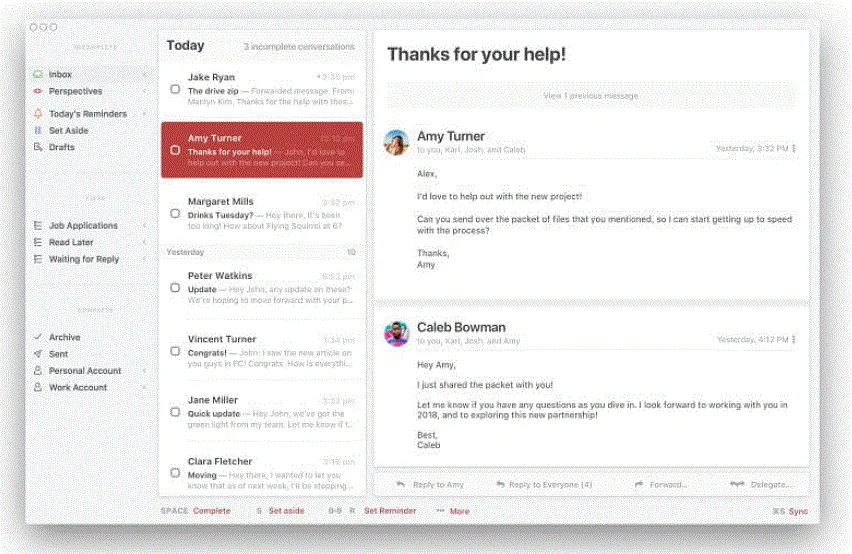The width and height of the screenshot is (852, 554).
Task: Open the Archive folder
Action: pyautogui.click(x=90, y=337)
